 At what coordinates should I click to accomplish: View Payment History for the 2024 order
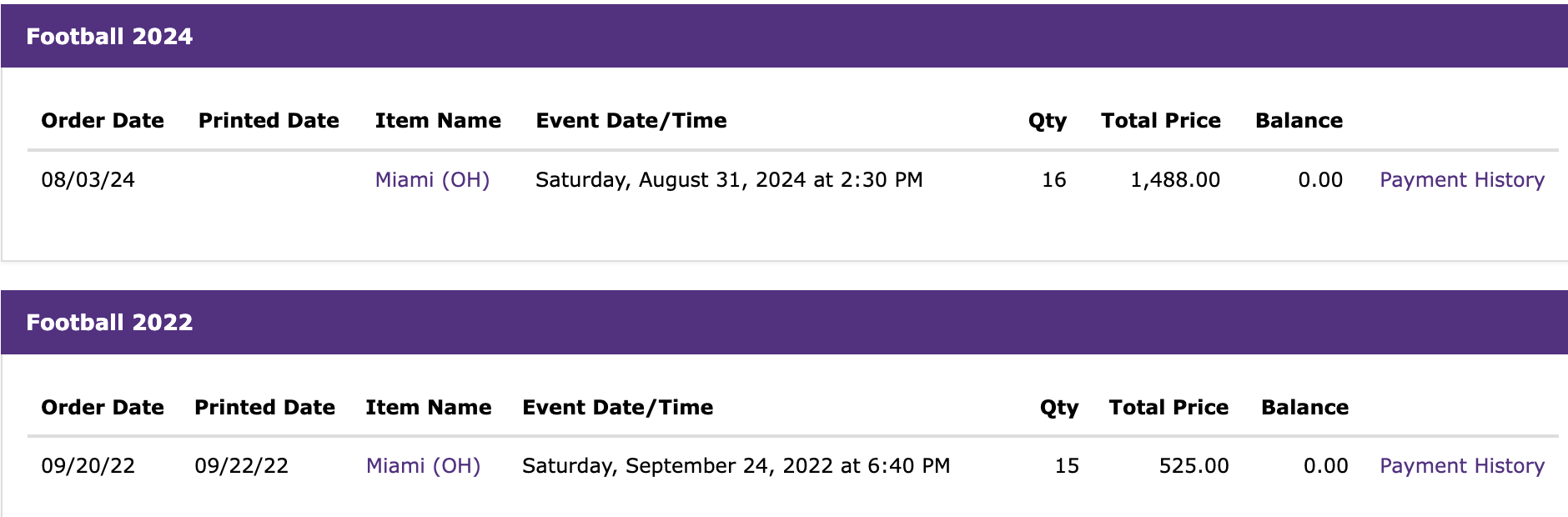tap(1462, 180)
